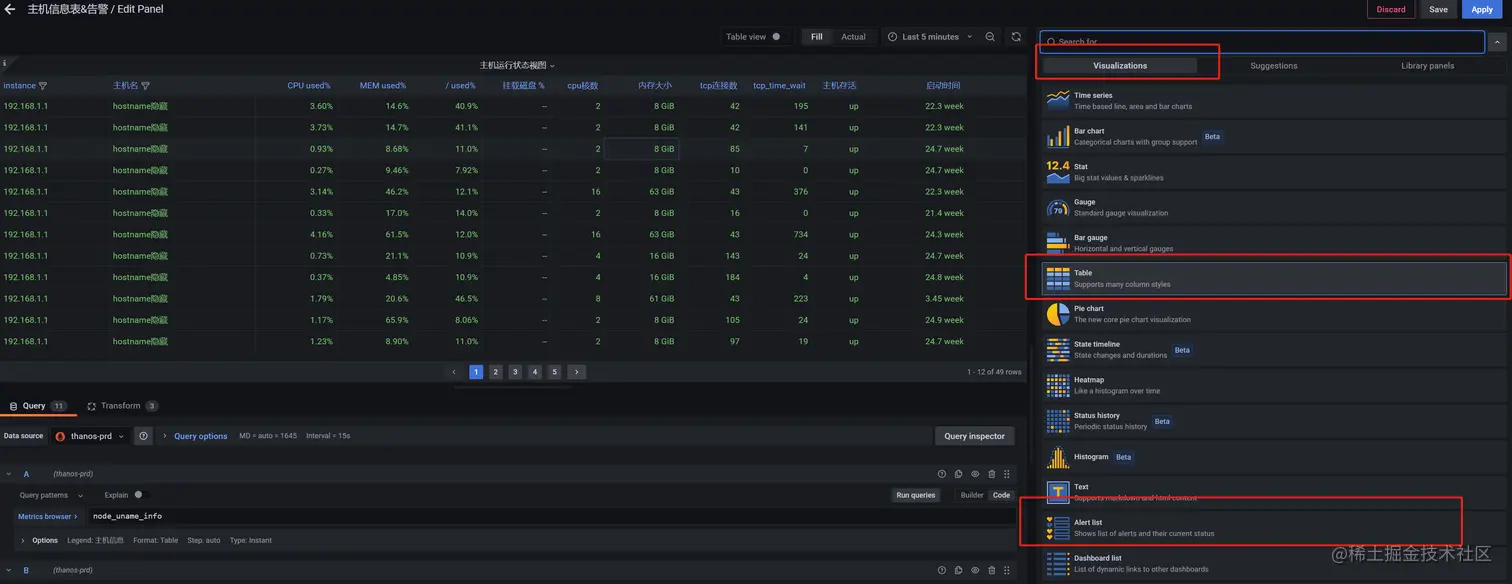Screen dimensions: 1512x584
Task: Switch to the Library panels tab
Action: click(1427, 66)
